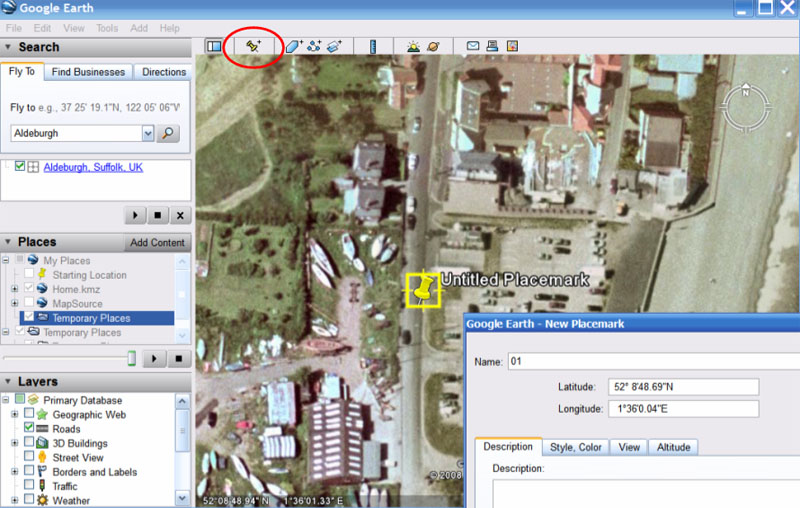Click the Print toolbar icon
The height and width of the screenshot is (508, 800).
(x=492, y=46)
